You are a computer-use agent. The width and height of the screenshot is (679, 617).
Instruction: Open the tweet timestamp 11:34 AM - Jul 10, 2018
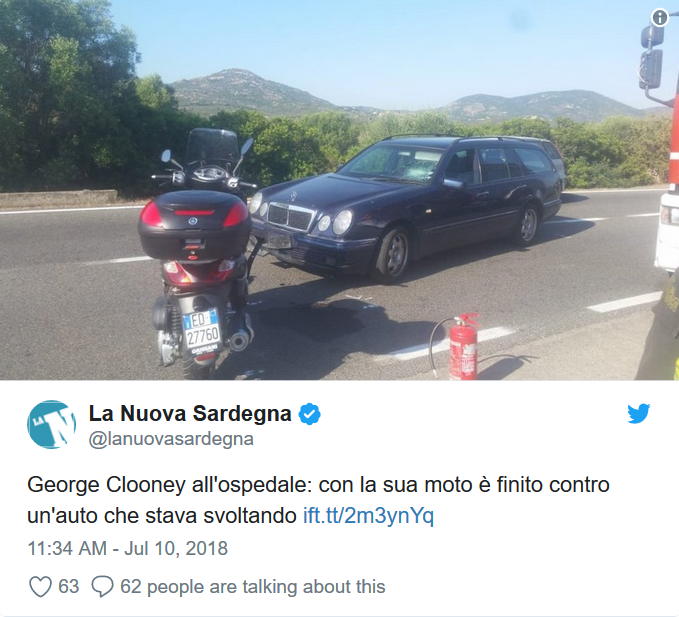[x=128, y=548]
